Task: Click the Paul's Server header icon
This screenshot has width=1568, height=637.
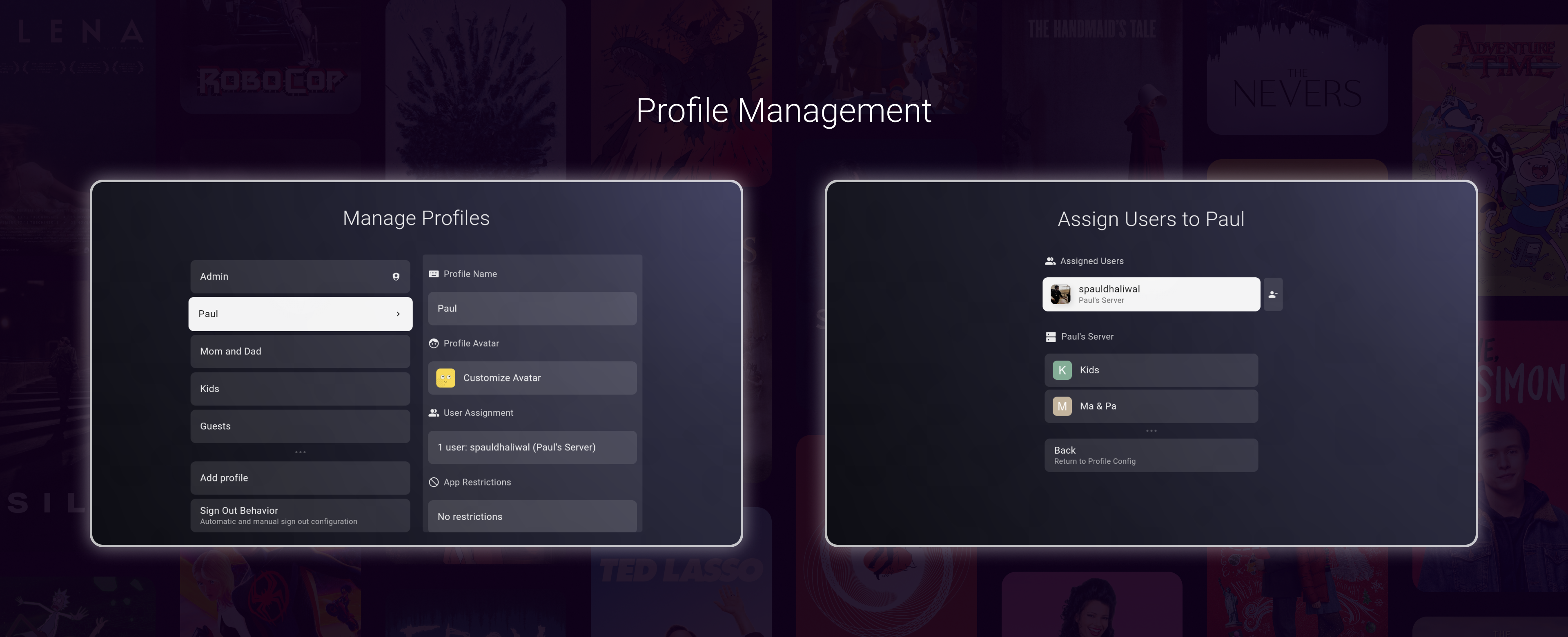Action: 1051,337
